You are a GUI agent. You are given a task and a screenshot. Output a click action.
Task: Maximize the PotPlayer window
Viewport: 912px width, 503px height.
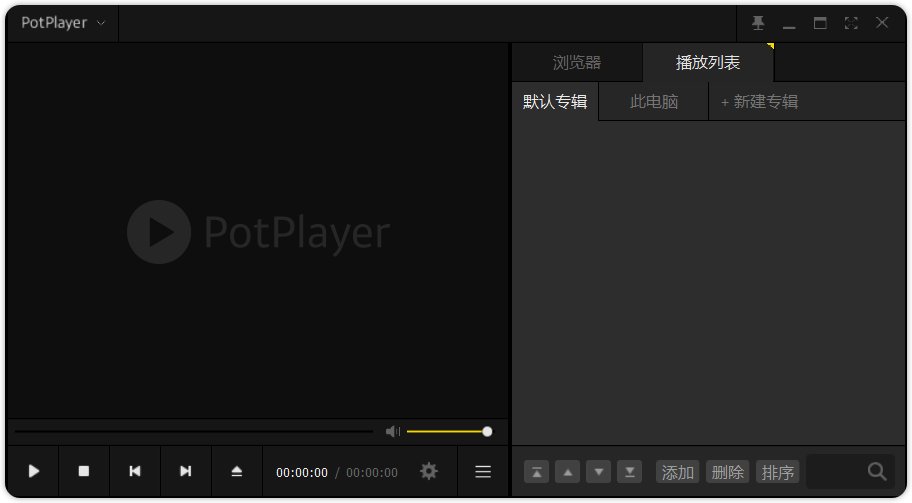pyautogui.click(x=820, y=23)
